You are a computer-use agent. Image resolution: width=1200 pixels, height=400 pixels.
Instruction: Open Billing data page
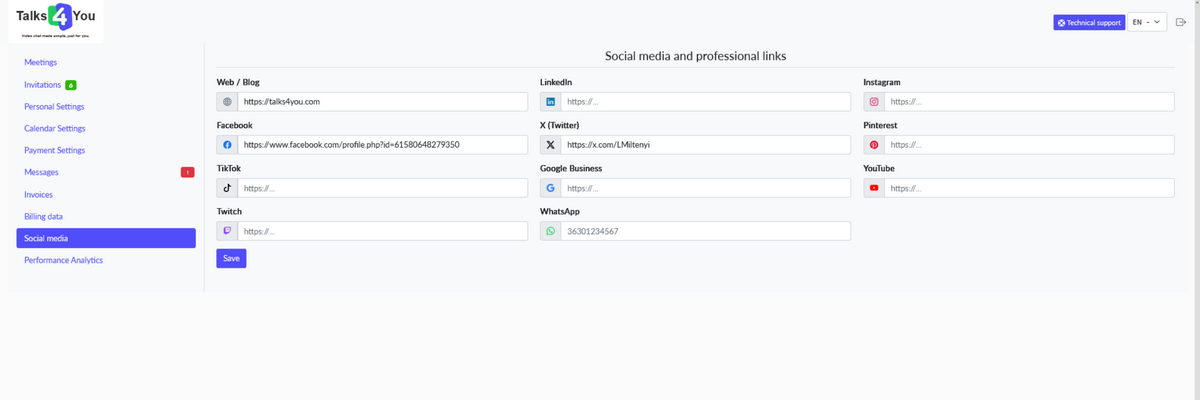44,216
